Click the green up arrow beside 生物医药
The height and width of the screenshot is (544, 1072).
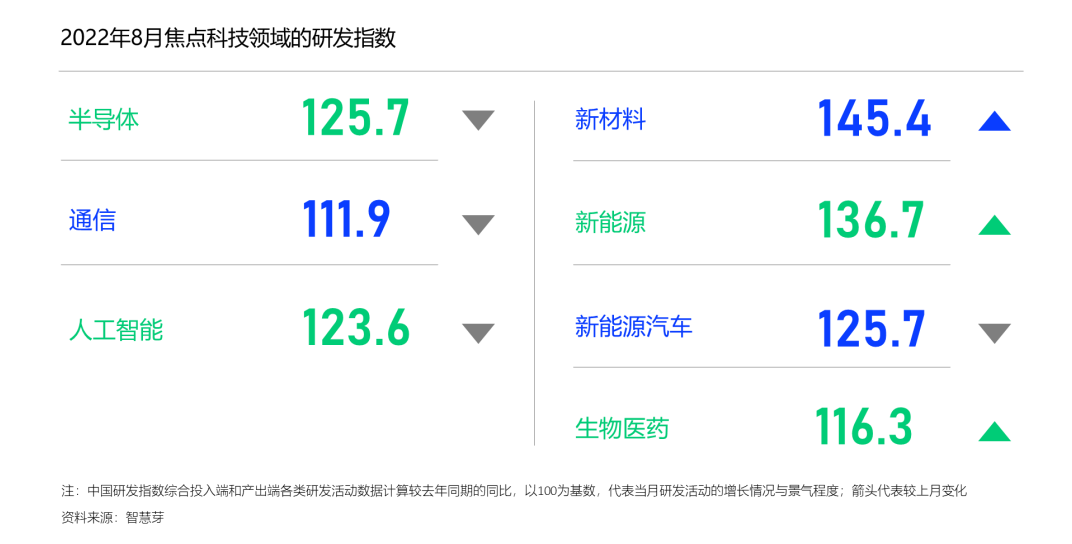tap(994, 431)
